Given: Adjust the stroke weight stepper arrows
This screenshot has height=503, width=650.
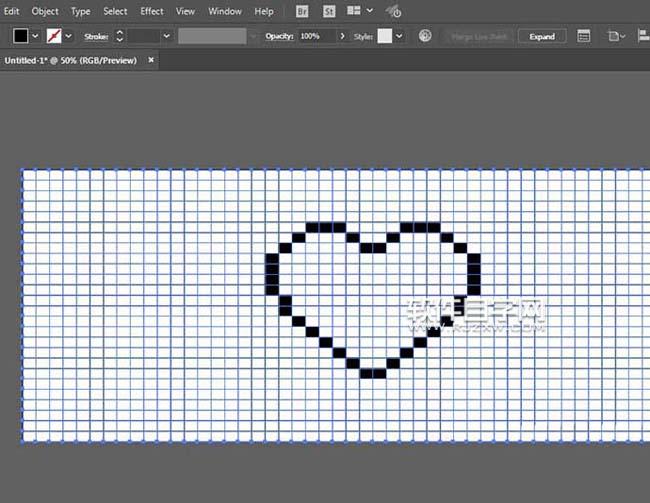Looking at the screenshot, I should point(120,36).
